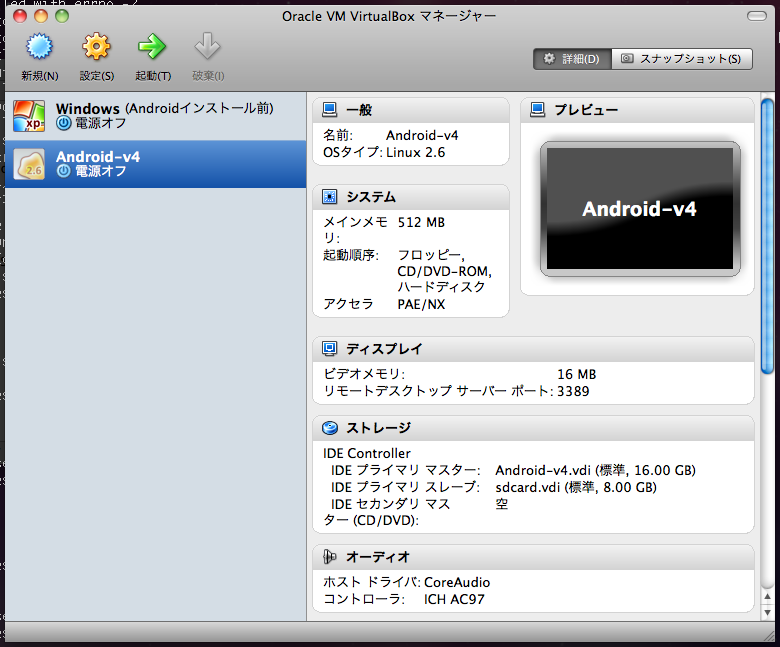Click the scrollbar up arrow
The image size is (780, 647).
[x=767, y=597]
